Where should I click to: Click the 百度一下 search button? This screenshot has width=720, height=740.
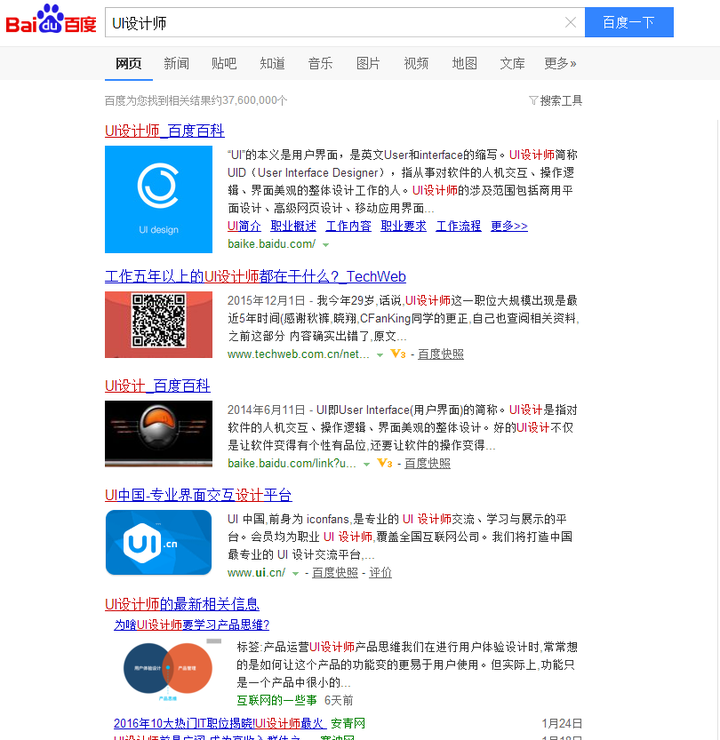point(629,22)
